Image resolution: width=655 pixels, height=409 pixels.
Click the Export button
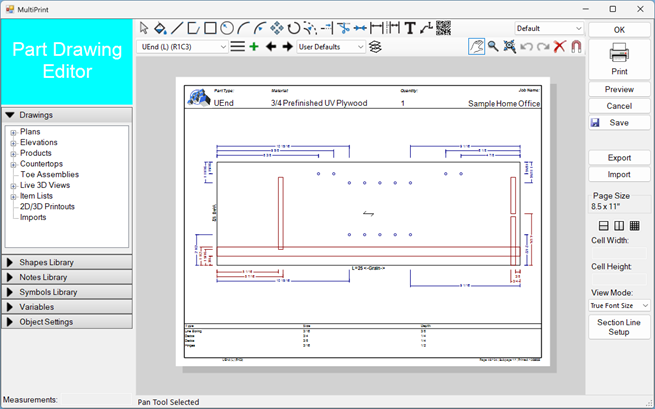tap(619, 158)
